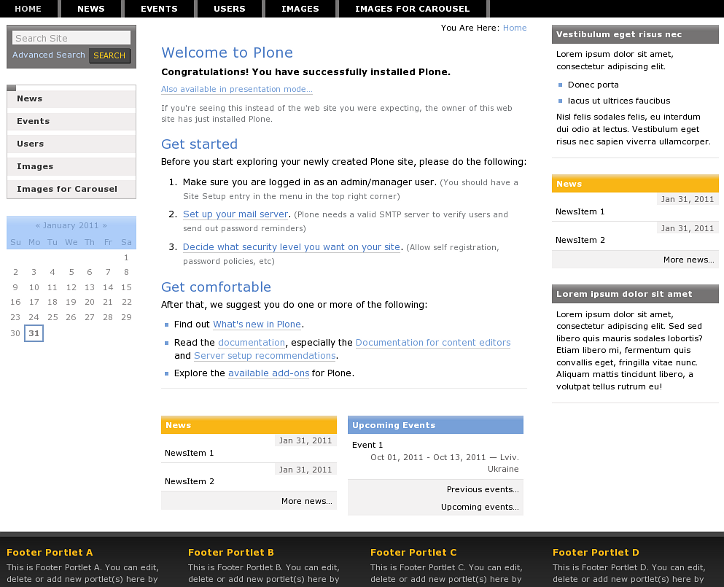Click 'Get started' heading
This screenshot has height=587, width=724.
pos(199,144)
